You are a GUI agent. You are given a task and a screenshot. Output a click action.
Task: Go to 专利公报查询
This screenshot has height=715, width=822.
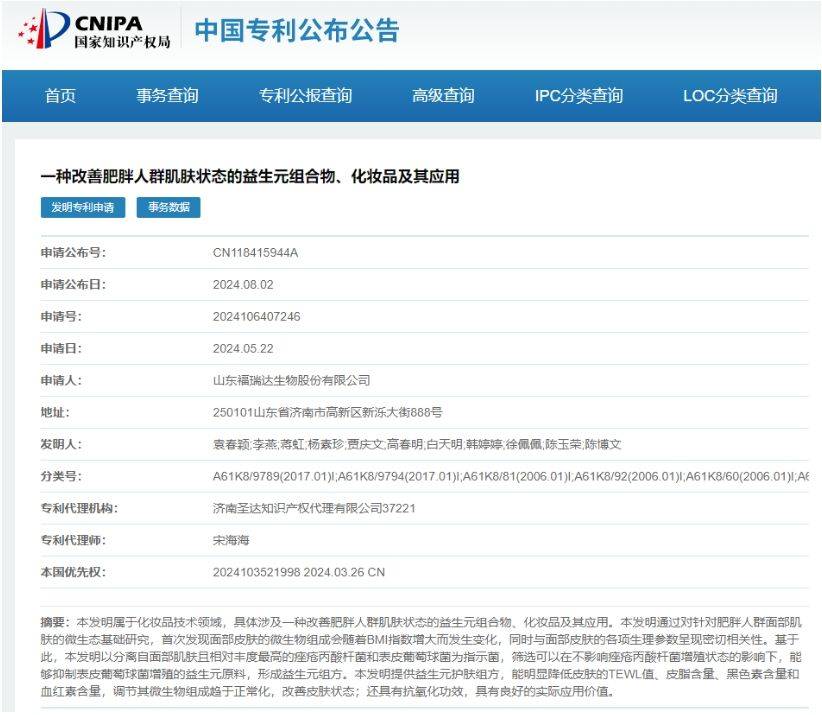coord(305,95)
